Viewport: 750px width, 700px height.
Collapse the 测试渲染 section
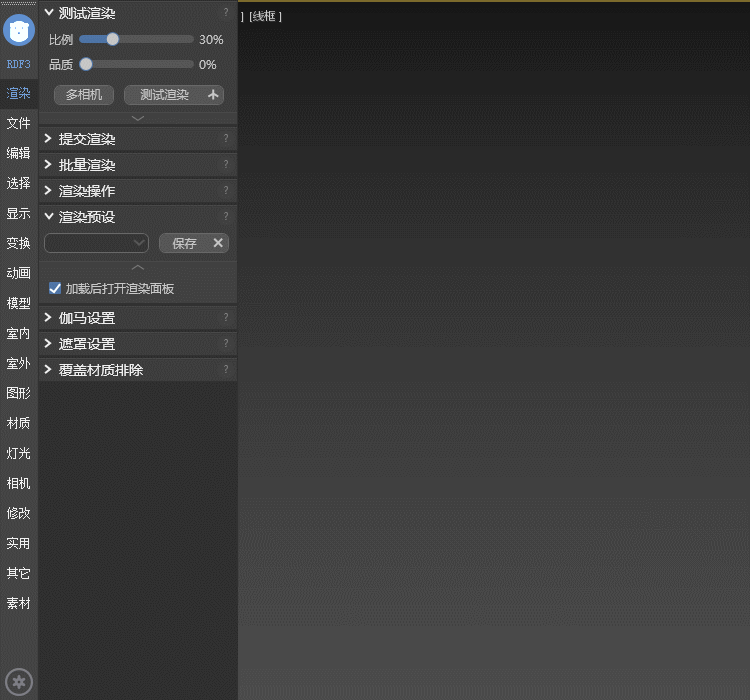coord(48,13)
